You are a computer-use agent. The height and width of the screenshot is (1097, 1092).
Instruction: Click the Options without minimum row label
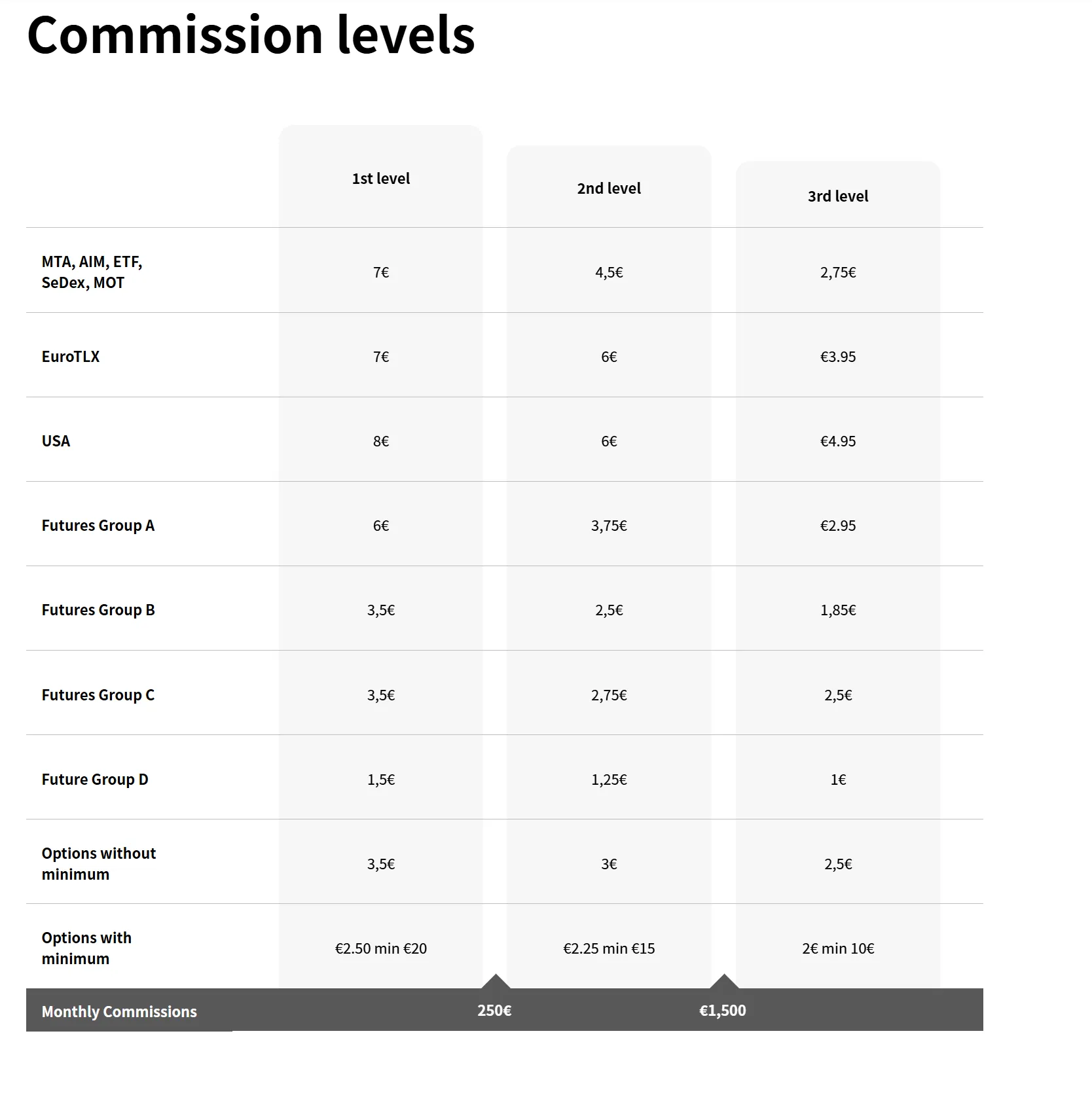[99, 864]
